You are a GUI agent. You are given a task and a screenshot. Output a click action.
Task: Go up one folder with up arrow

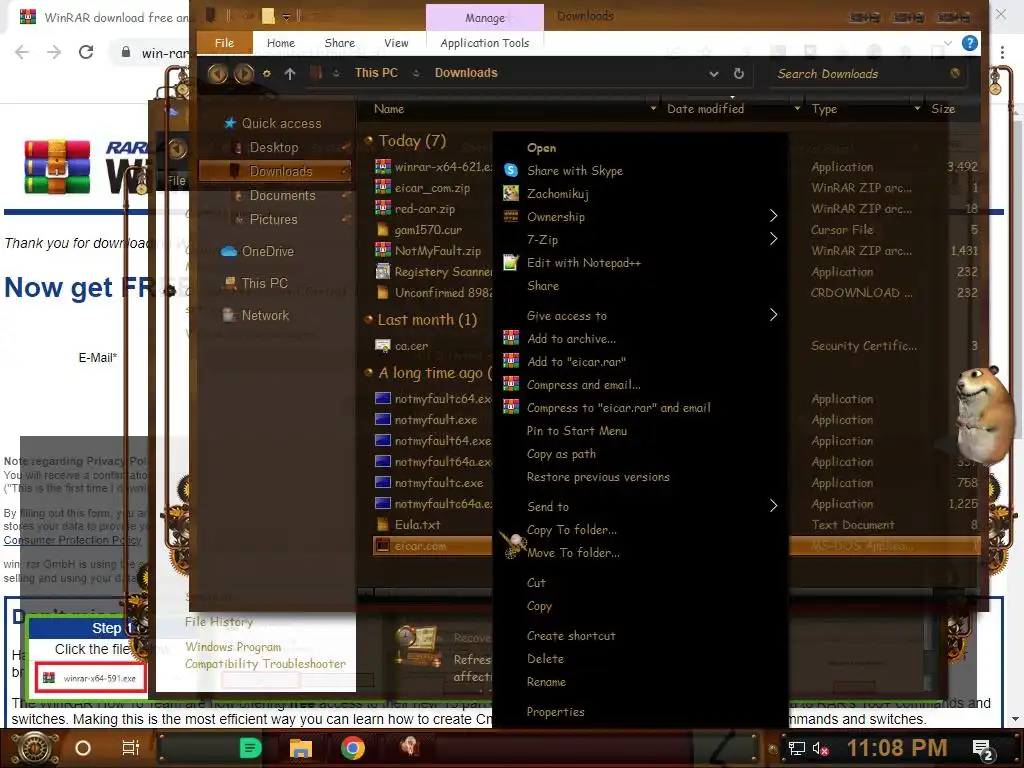pos(290,74)
